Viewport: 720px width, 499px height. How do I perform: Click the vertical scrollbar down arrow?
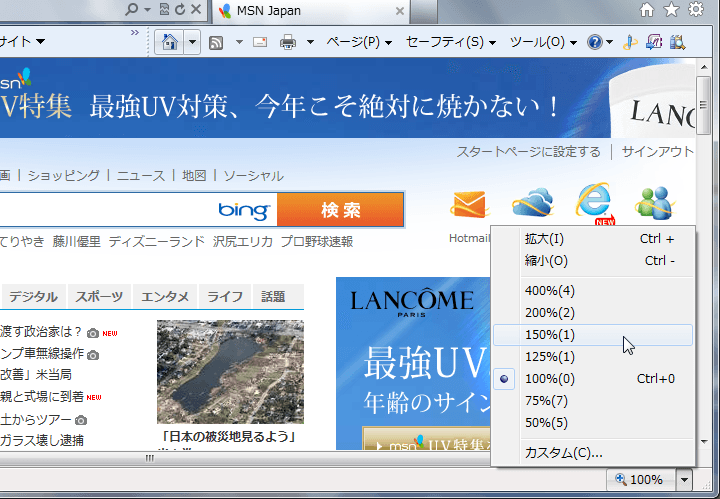coord(704,442)
